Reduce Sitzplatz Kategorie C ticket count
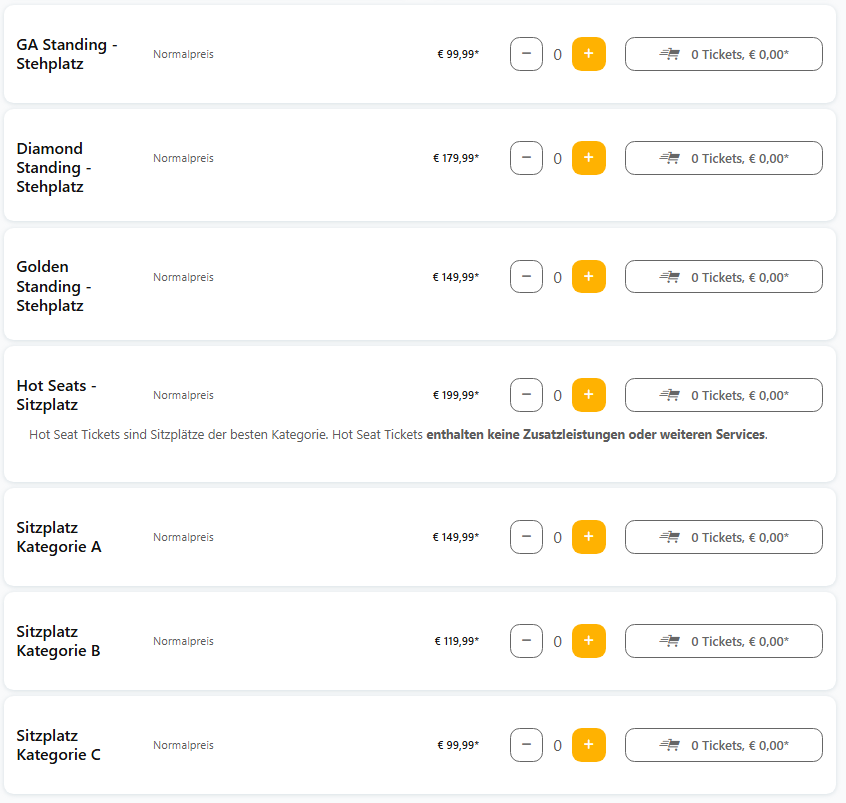846x803 pixels. click(x=526, y=745)
